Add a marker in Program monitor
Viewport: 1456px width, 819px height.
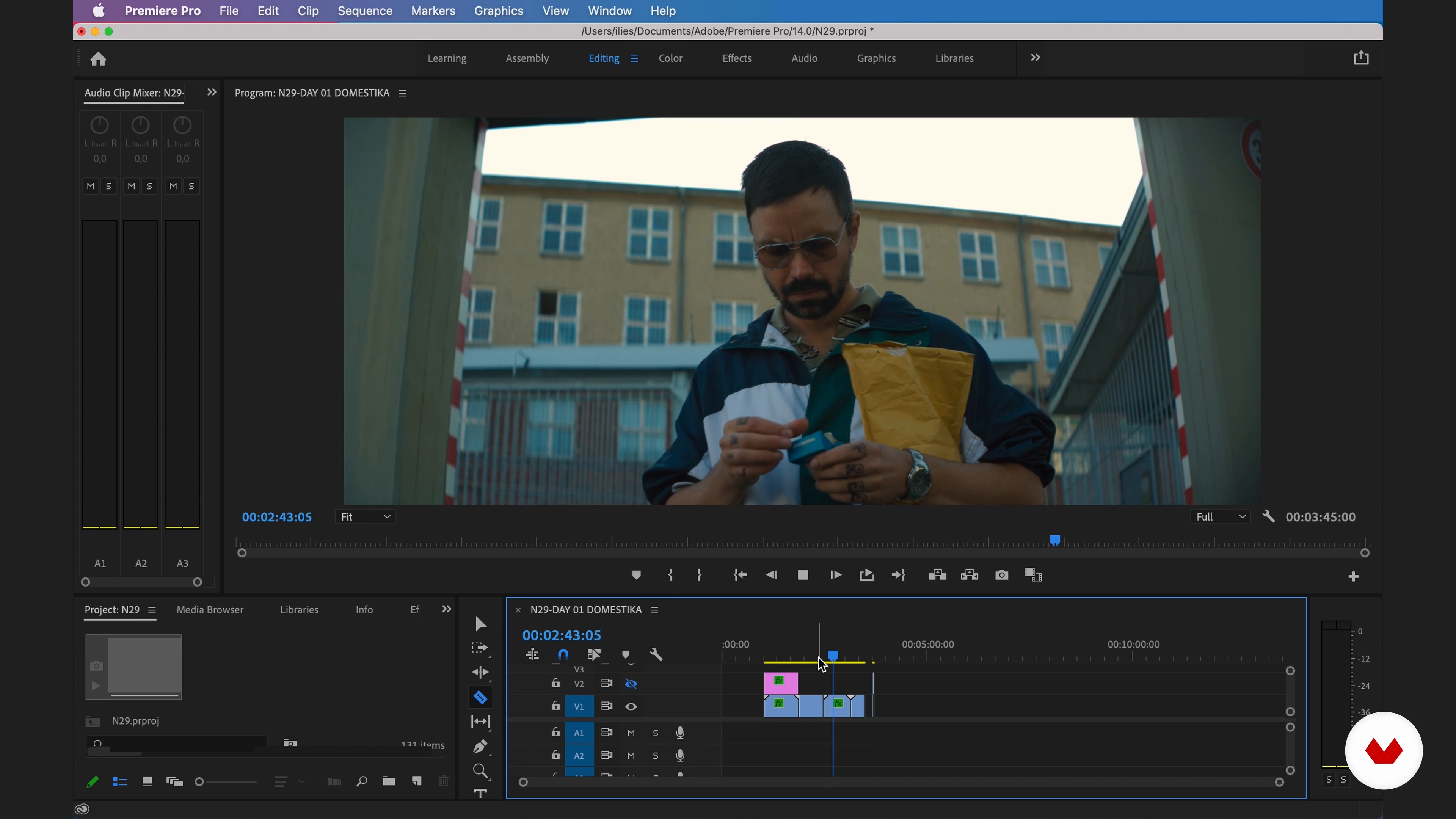637,575
